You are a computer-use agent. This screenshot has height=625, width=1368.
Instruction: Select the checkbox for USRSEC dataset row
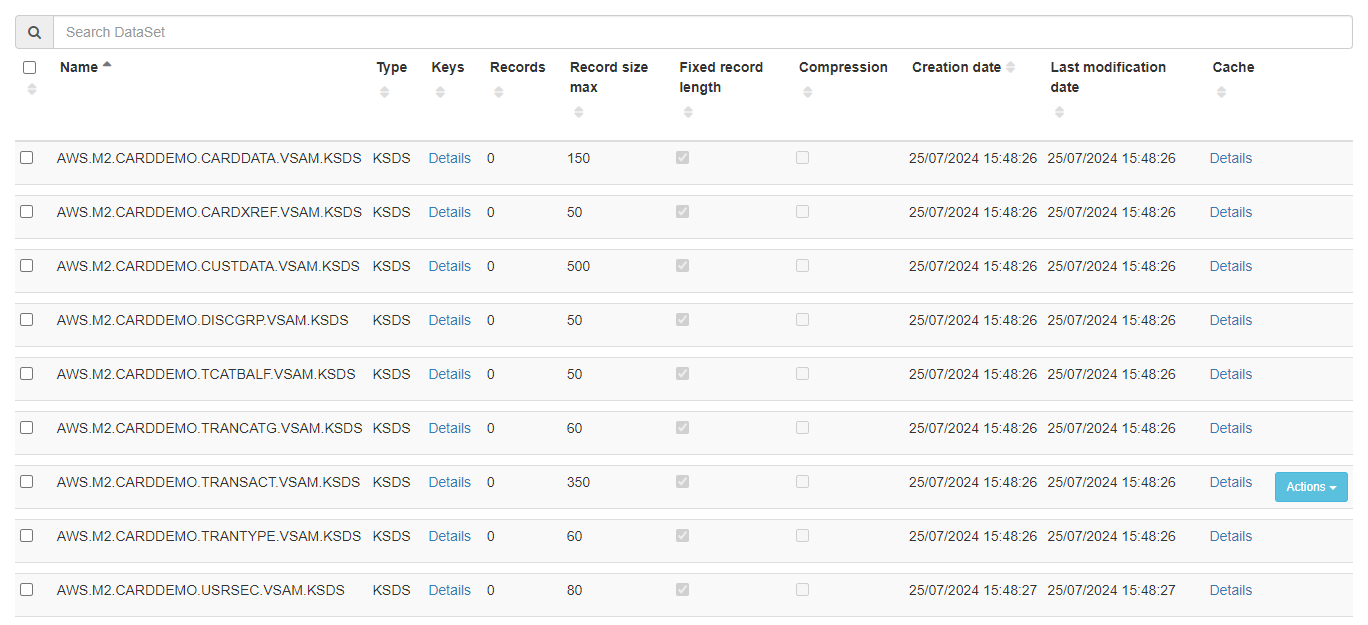coord(26,588)
